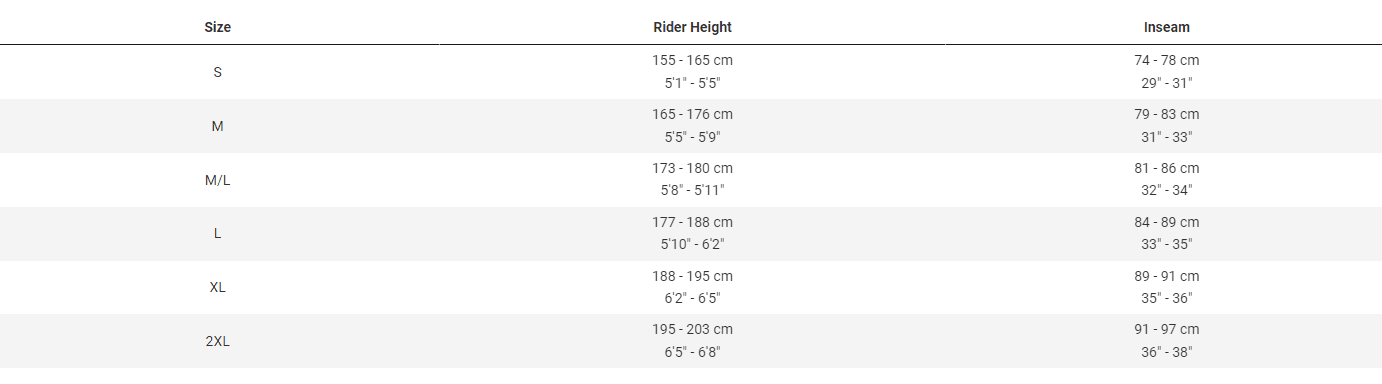This screenshot has width=1382, height=384.
Task: Select the M/L size cell
Action: 217,180
